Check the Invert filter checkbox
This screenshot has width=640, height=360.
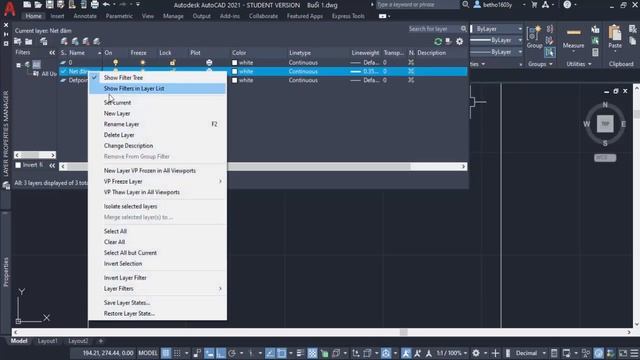(x=18, y=165)
